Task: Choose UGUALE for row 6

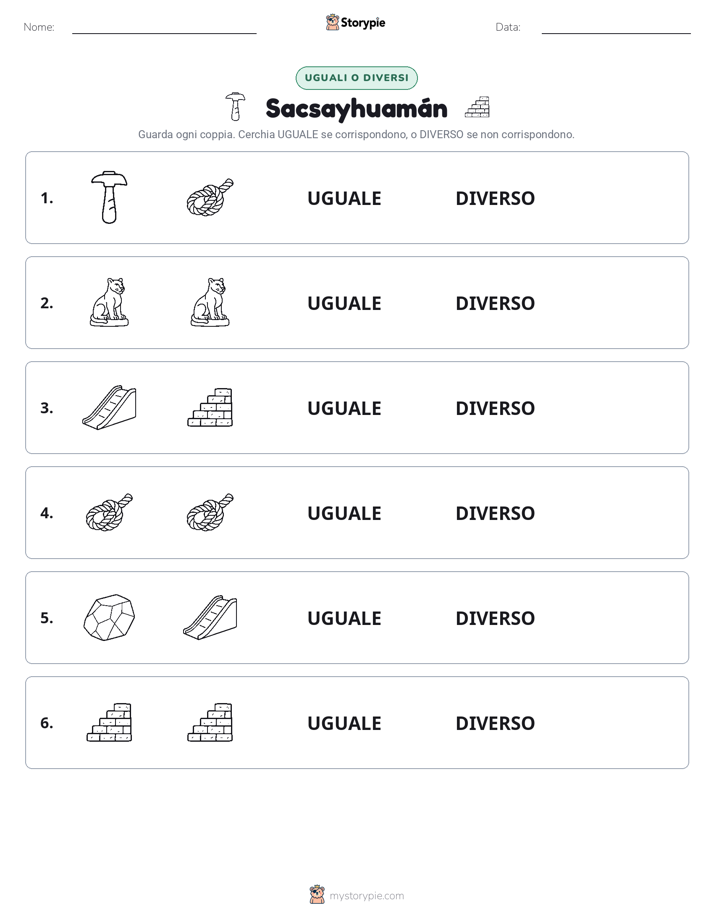Action: (x=344, y=722)
